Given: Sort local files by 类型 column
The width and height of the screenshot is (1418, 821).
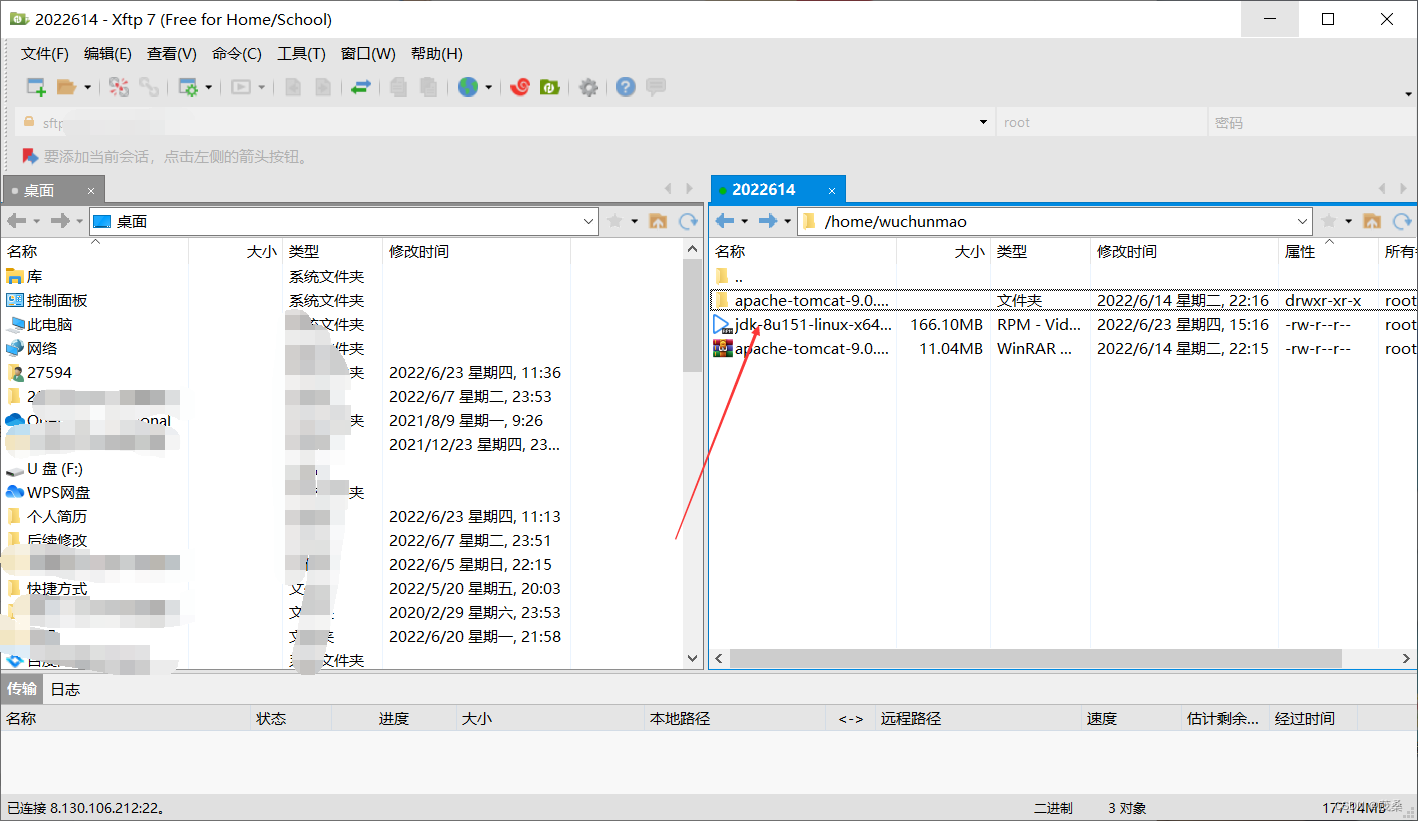Looking at the screenshot, I should click(x=333, y=251).
